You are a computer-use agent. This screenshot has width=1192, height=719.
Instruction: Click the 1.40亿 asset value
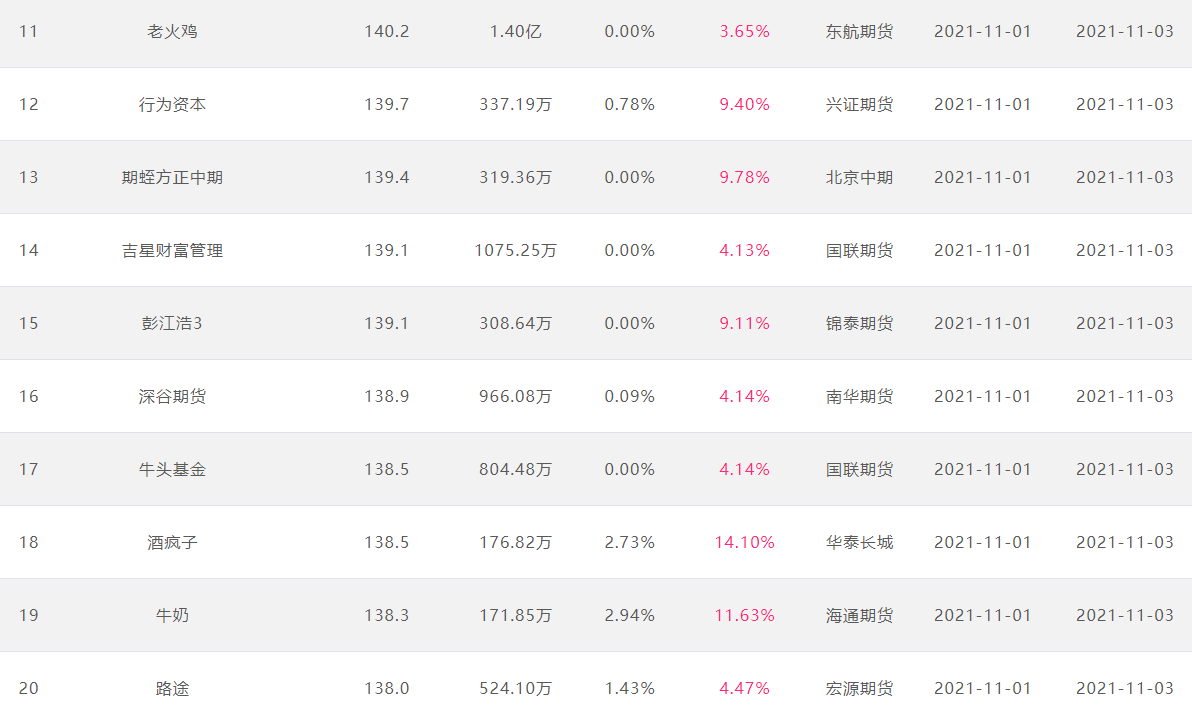[x=515, y=31]
